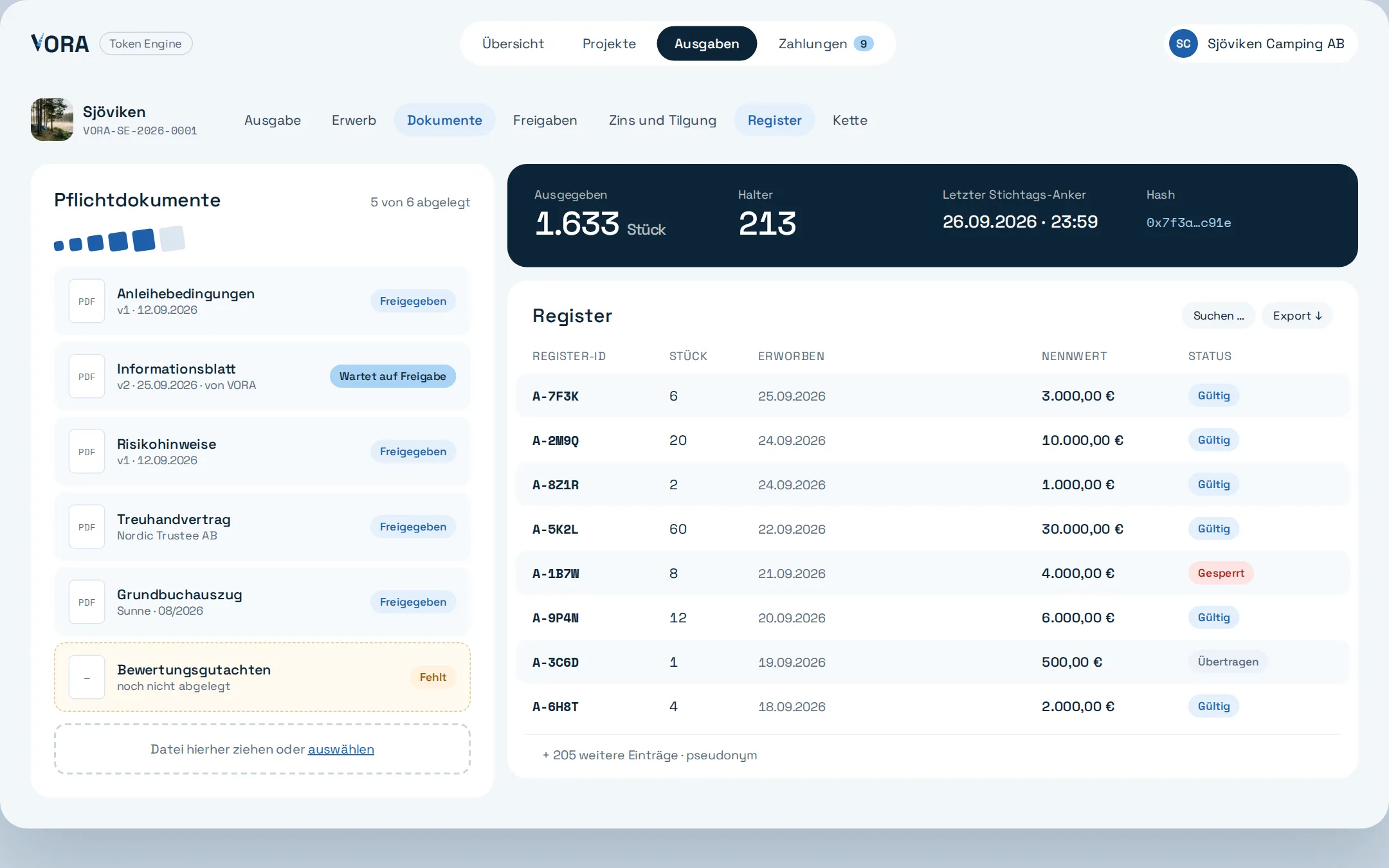The image size is (1389, 868).
Task: Click the Pflichtdokumente progress indicator blocks
Action: [x=120, y=239]
